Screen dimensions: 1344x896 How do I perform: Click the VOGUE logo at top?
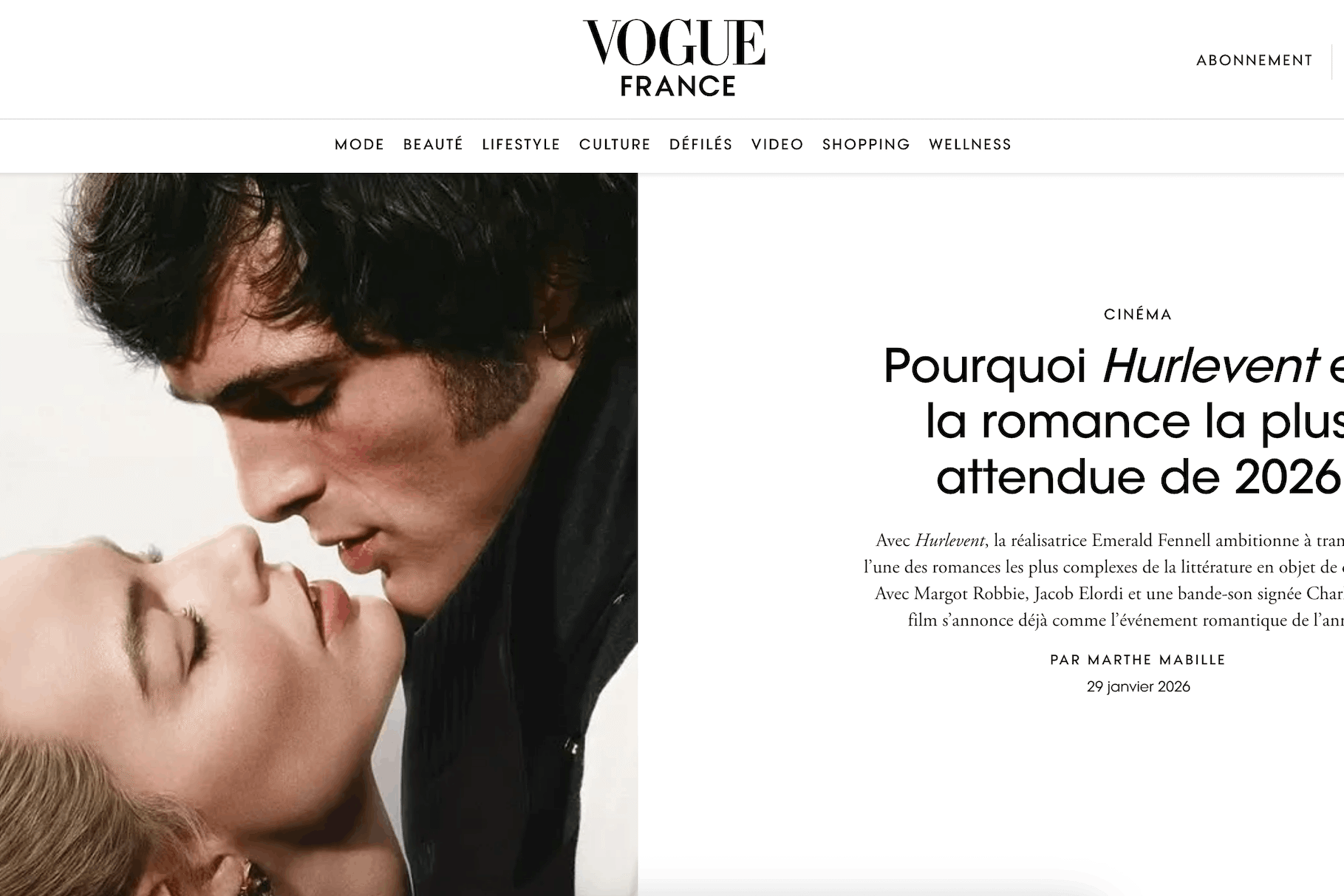674,43
